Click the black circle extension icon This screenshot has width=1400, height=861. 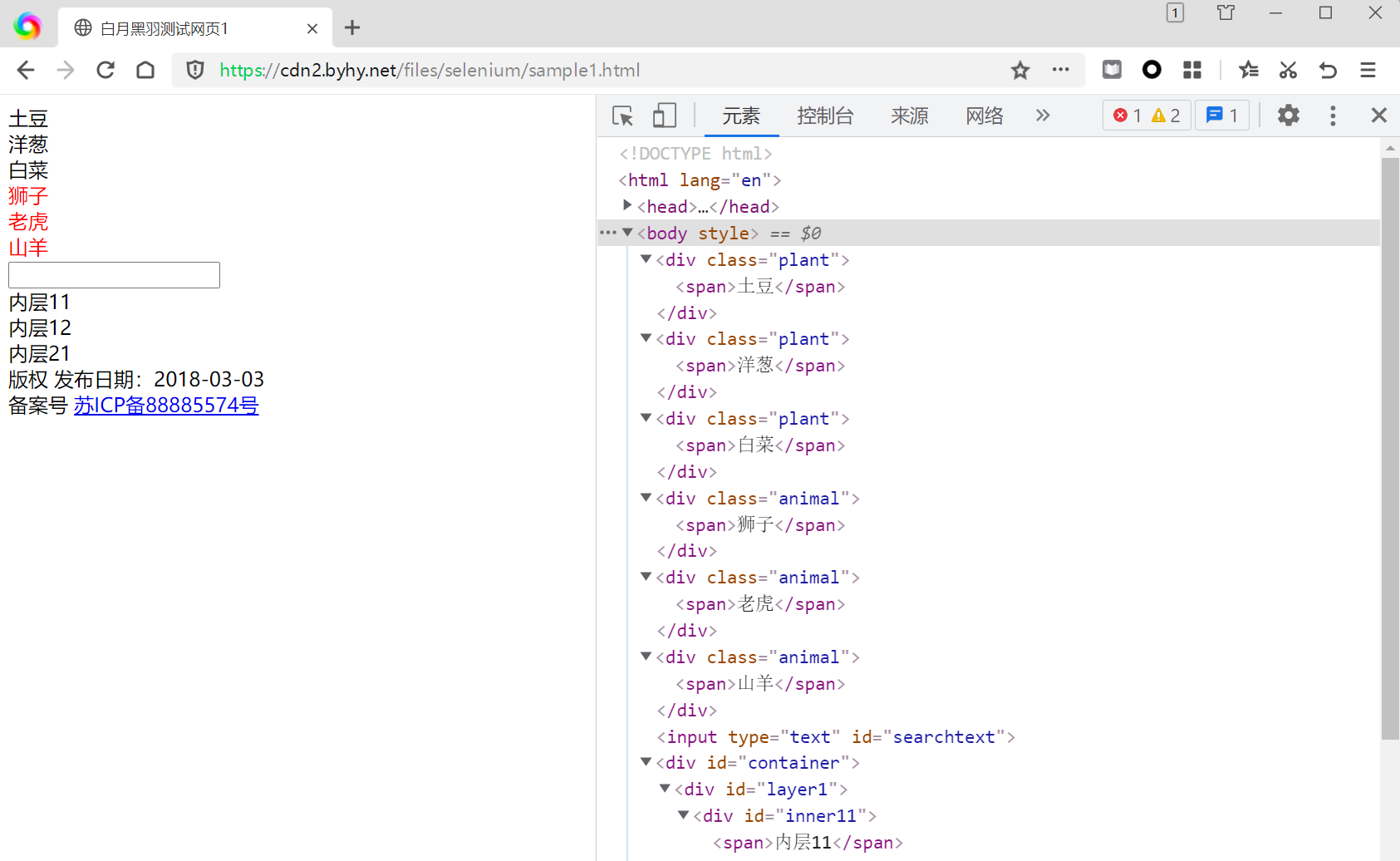click(x=1152, y=70)
